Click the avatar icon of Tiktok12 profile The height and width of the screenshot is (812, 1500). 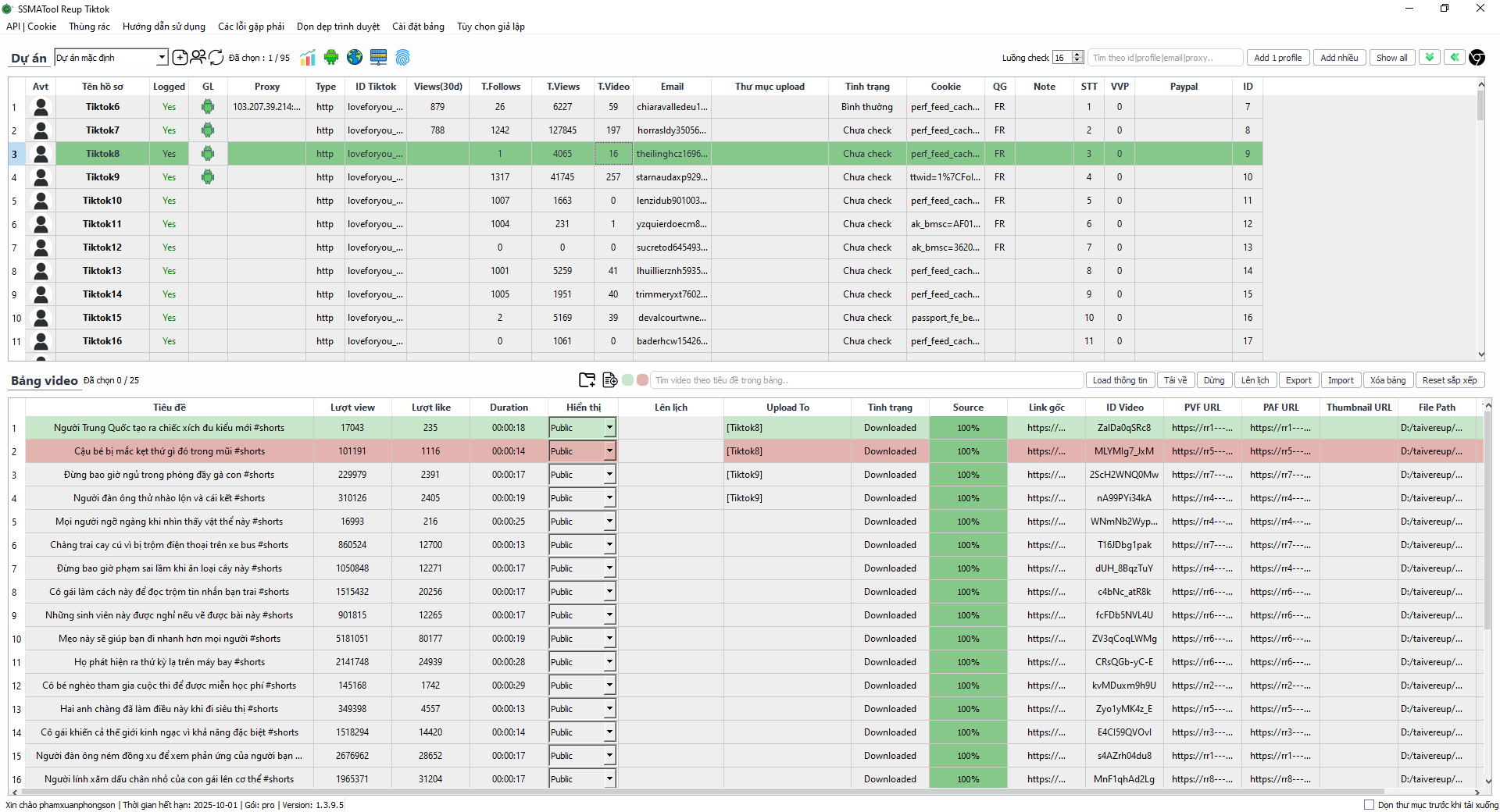pos(41,248)
